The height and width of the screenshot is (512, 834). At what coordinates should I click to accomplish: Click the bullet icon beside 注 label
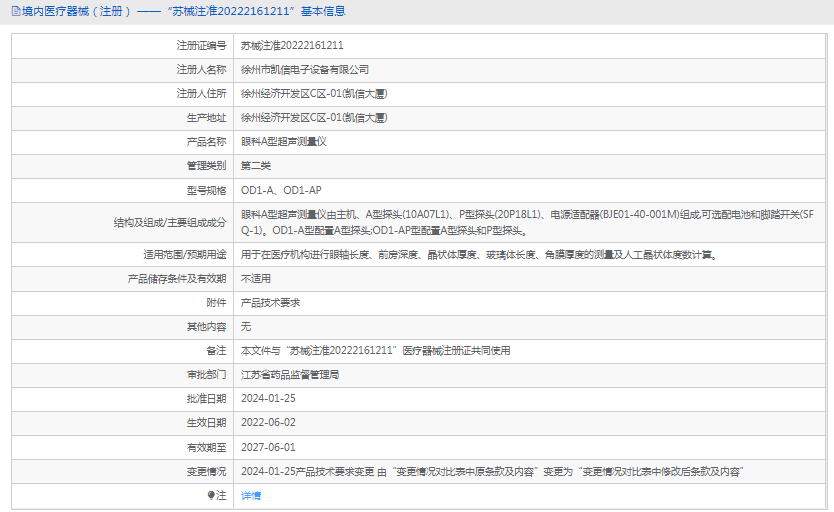tap(211, 496)
